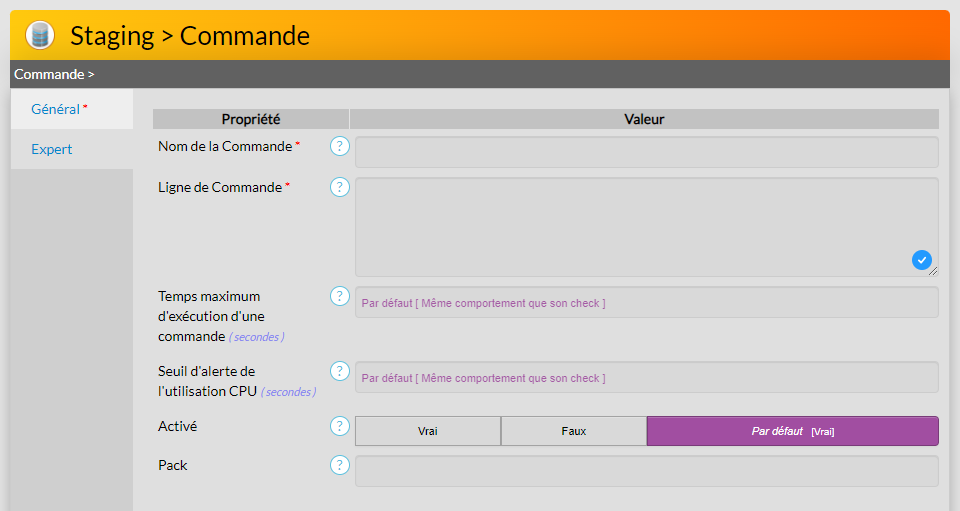Focus the Nom de la Commande field
This screenshot has height=511, width=960.
coord(646,152)
